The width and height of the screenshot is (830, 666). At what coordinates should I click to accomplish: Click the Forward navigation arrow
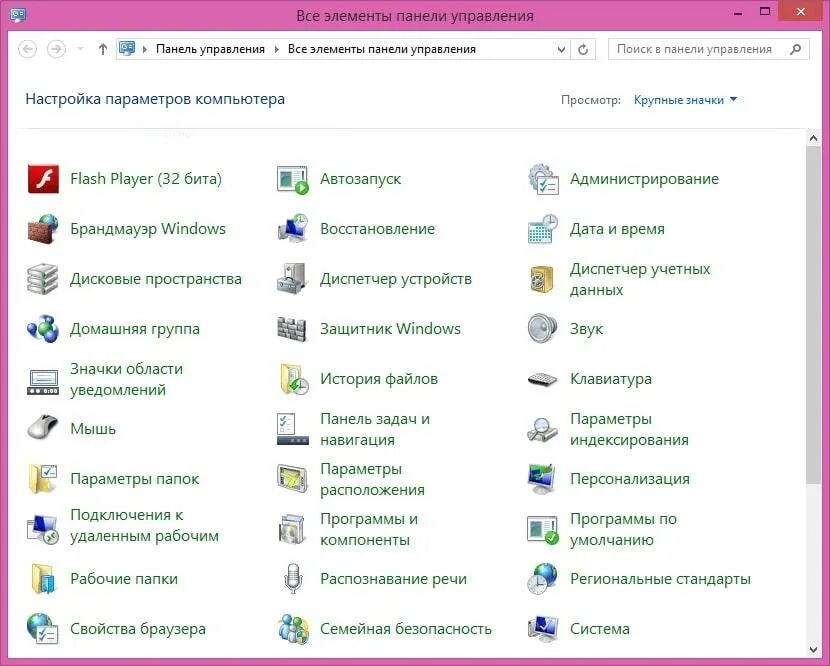point(56,49)
